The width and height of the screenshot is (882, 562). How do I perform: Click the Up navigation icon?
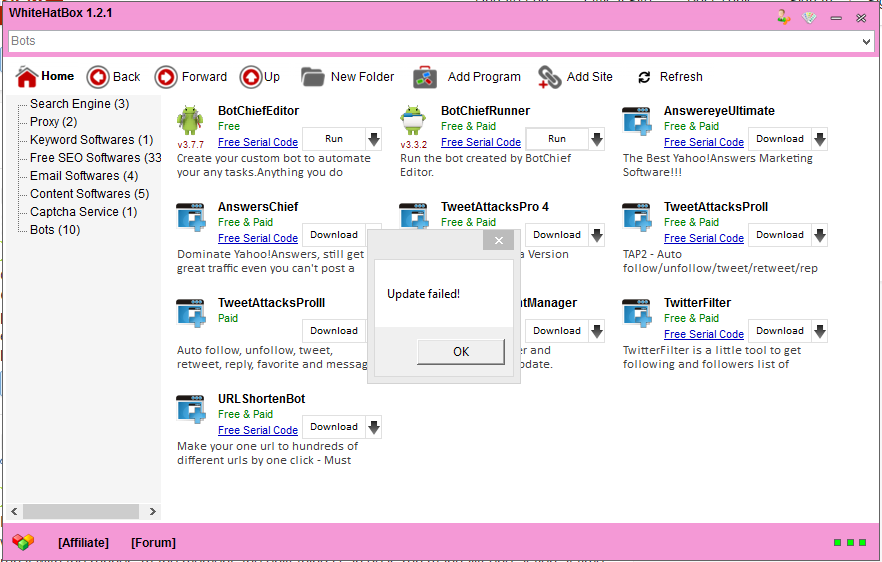[250, 77]
